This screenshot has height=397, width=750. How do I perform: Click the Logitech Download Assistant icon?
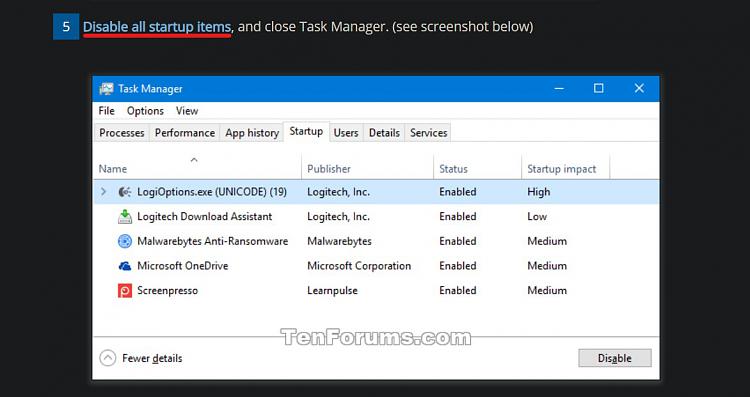tap(124, 217)
